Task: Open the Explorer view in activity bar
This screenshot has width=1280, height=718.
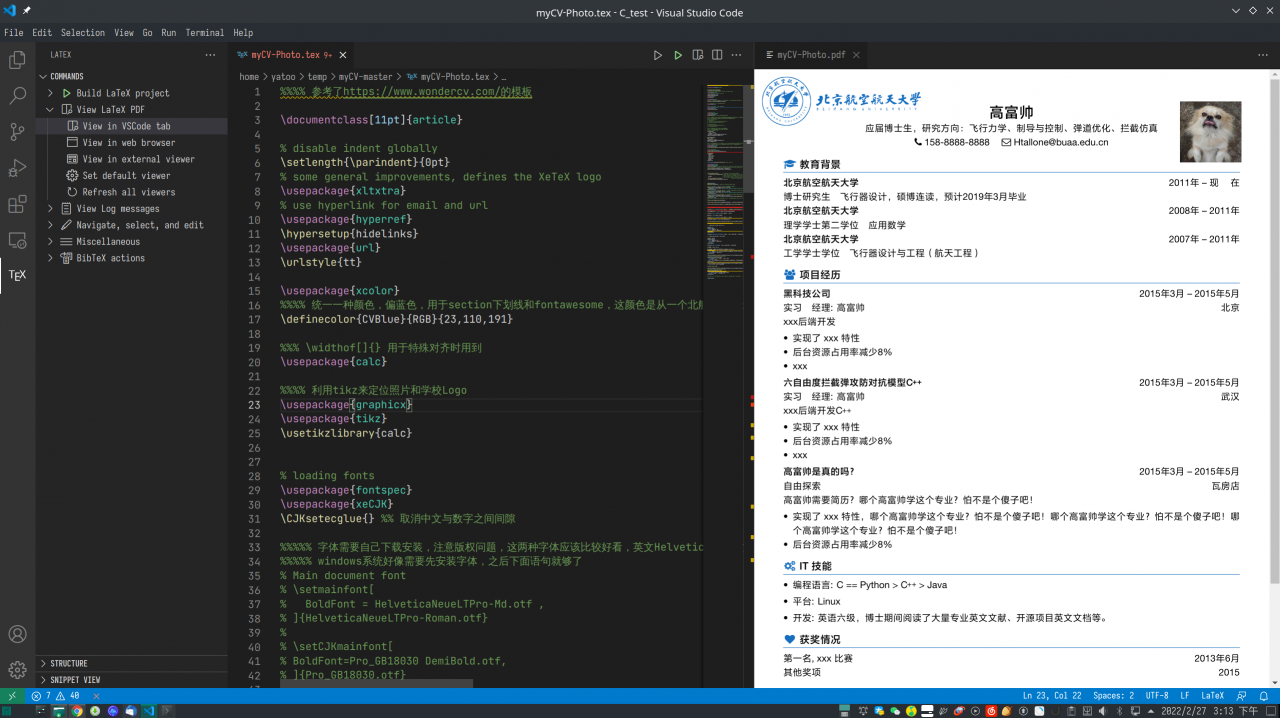Action: (17, 60)
